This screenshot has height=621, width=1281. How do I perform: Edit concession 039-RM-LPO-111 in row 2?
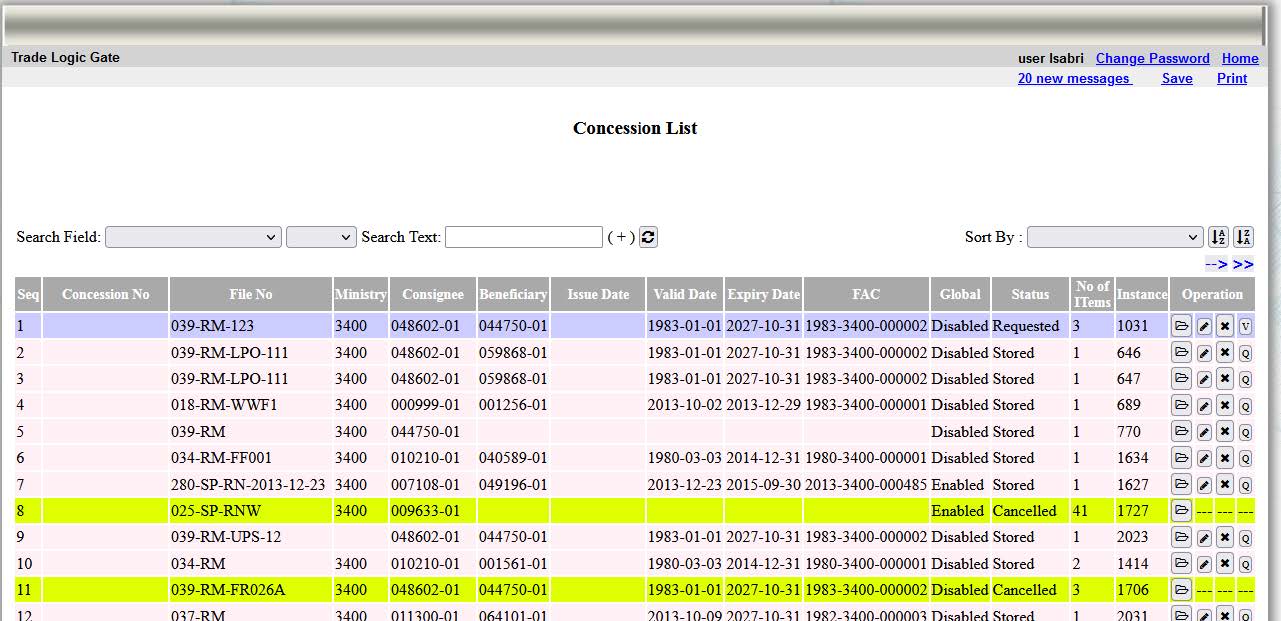click(1204, 353)
